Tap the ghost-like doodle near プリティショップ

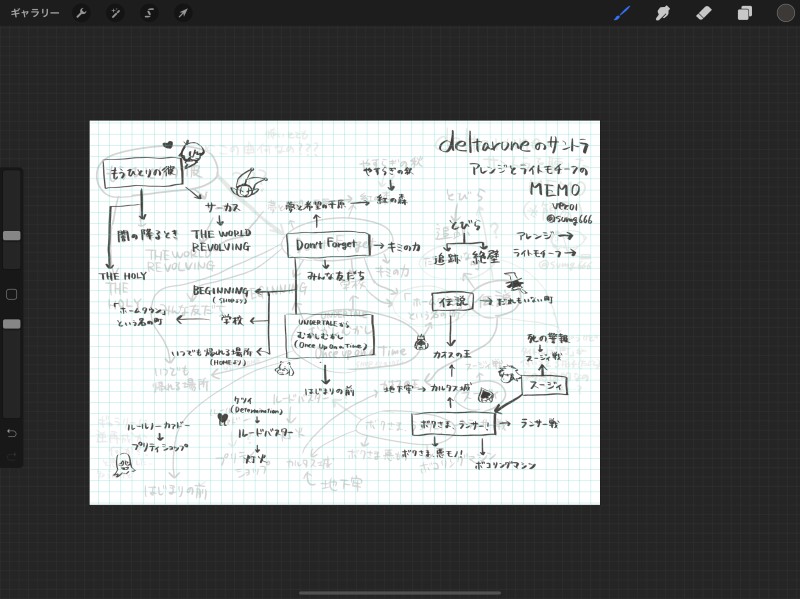click(124, 465)
